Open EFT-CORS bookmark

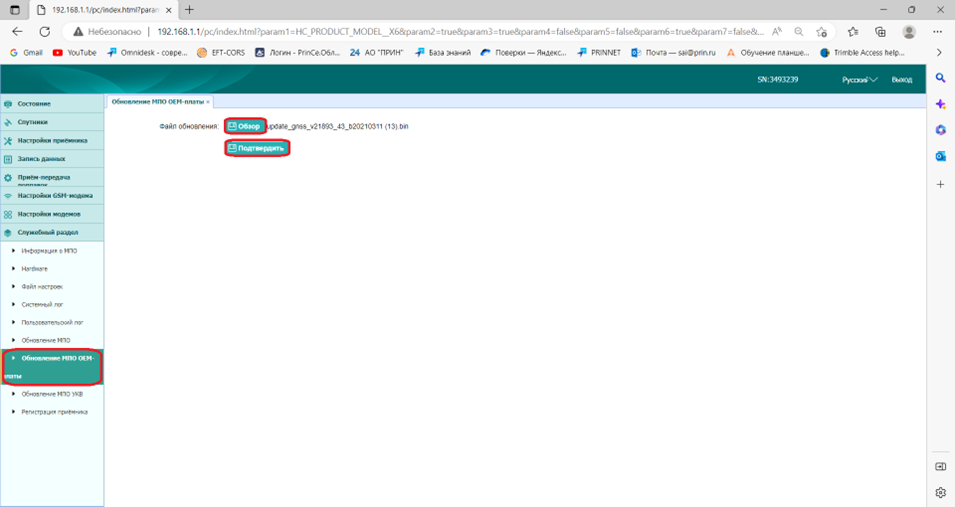pos(221,53)
